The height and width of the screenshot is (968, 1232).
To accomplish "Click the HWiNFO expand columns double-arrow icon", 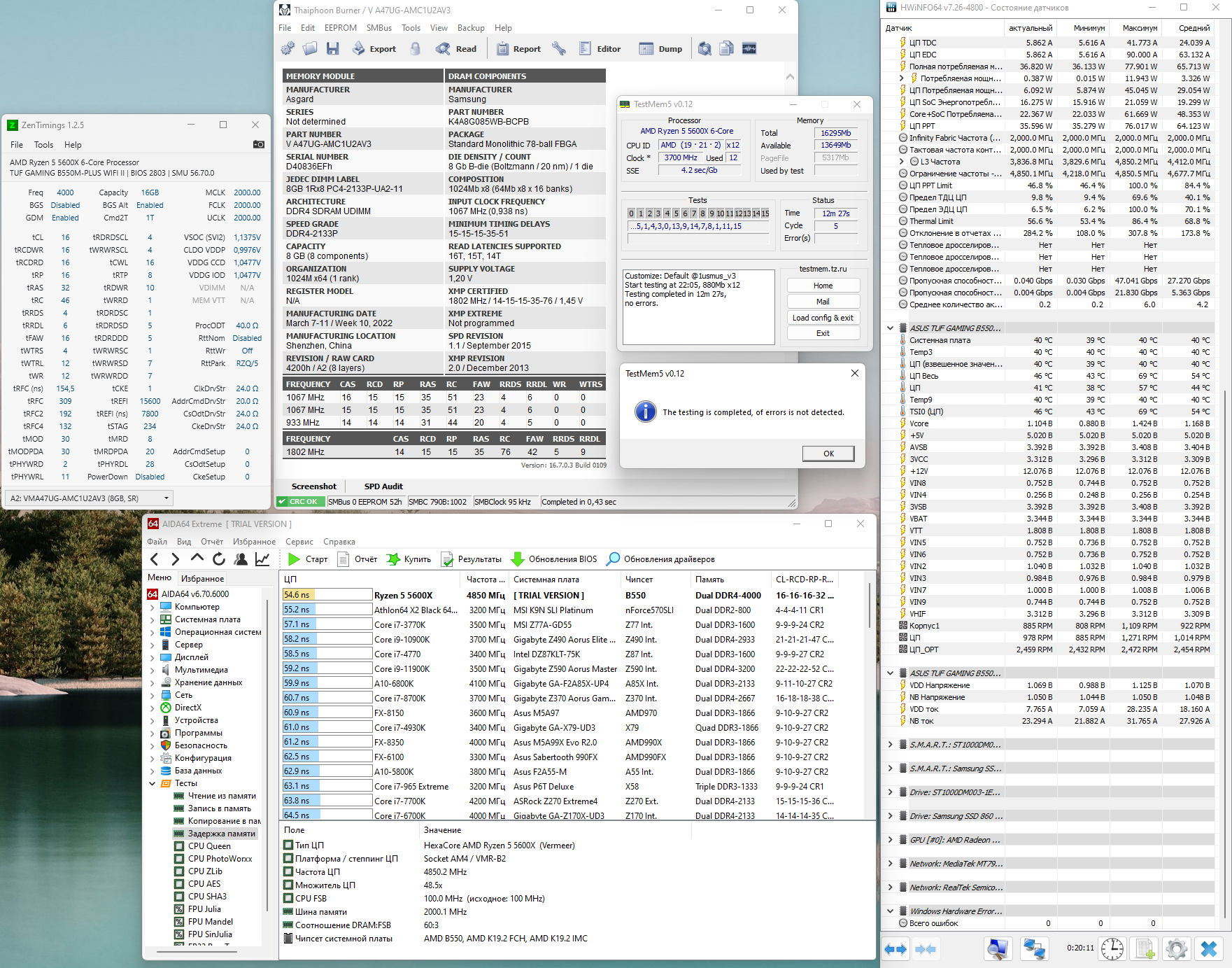I will pos(895,949).
